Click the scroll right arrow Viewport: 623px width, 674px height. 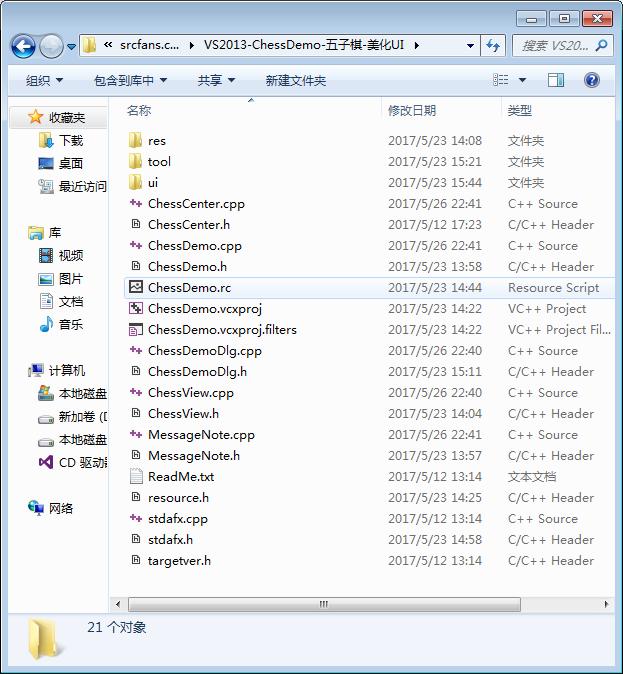pyautogui.click(x=606, y=604)
